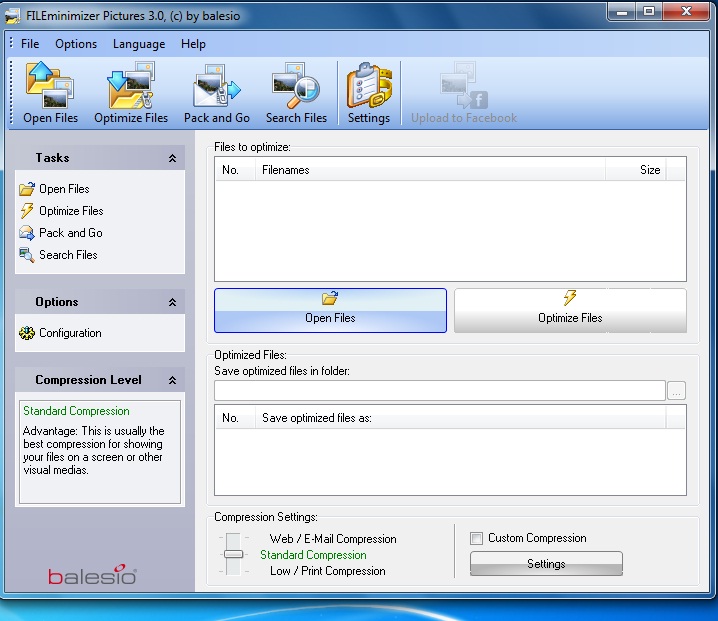Viewport: 718px width, 621px height.
Task: Select the Standard Compression slider label
Action: 313,555
